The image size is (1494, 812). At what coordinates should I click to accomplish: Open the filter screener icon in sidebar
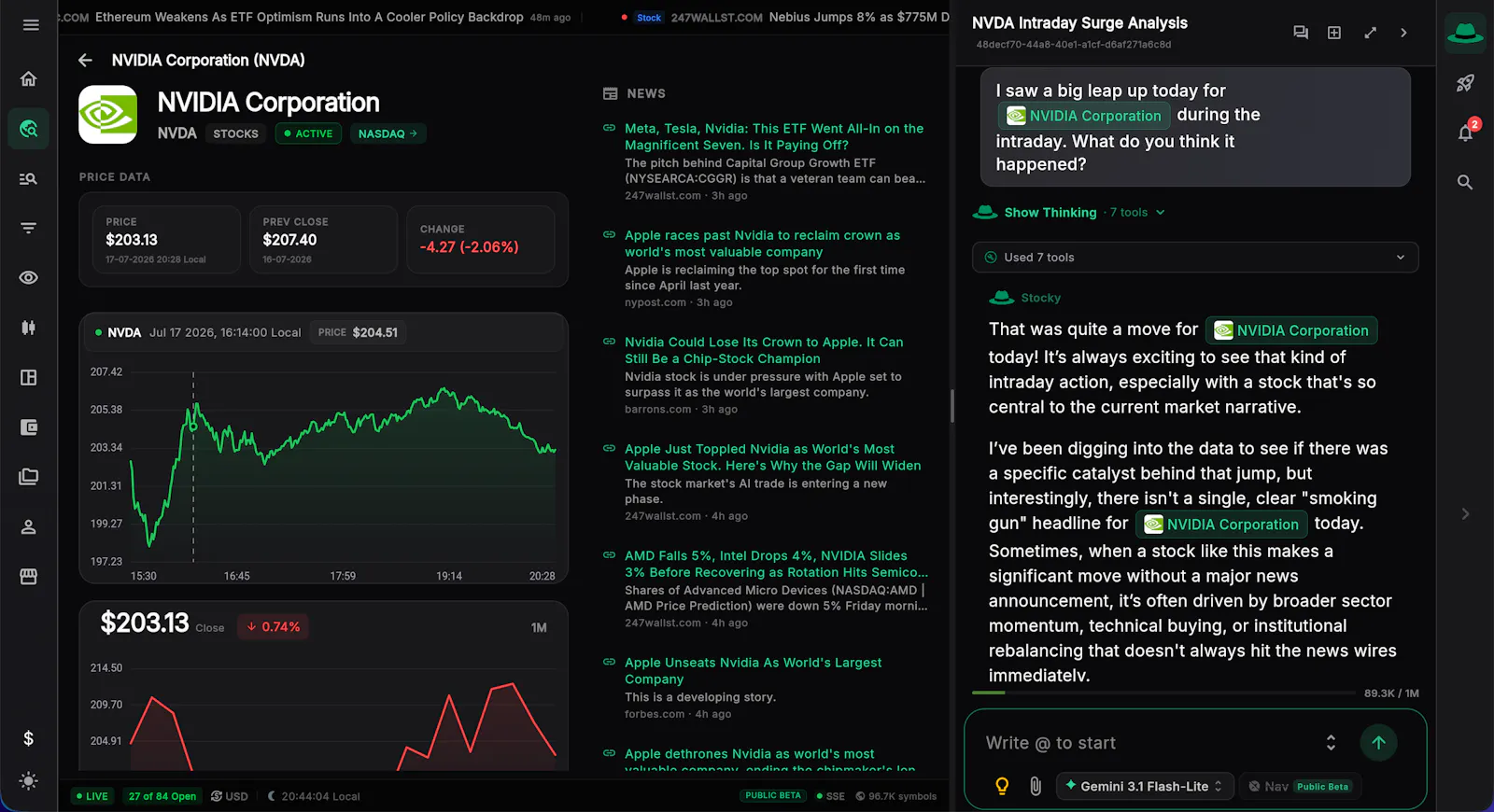pyautogui.click(x=29, y=228)
